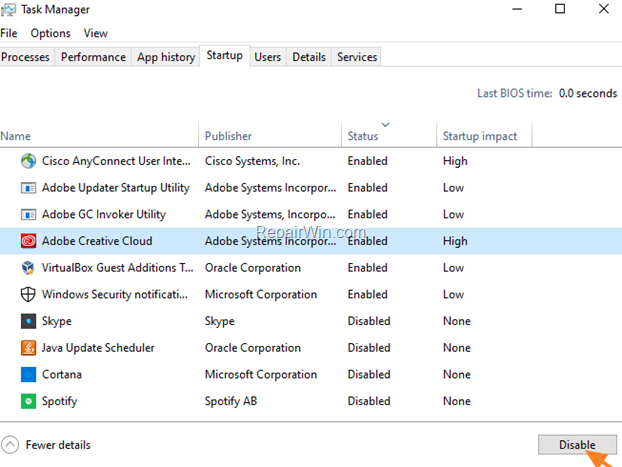Click the Cisco Systems, Inc. publisher cell
This screenshot has height=467, width=622.
(252, 161)
